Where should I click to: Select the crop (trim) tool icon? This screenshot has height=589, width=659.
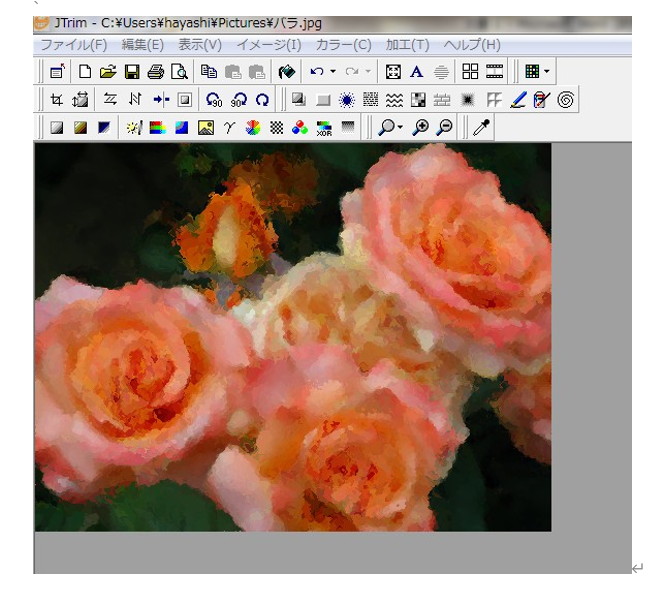click(x=57, y=100)
